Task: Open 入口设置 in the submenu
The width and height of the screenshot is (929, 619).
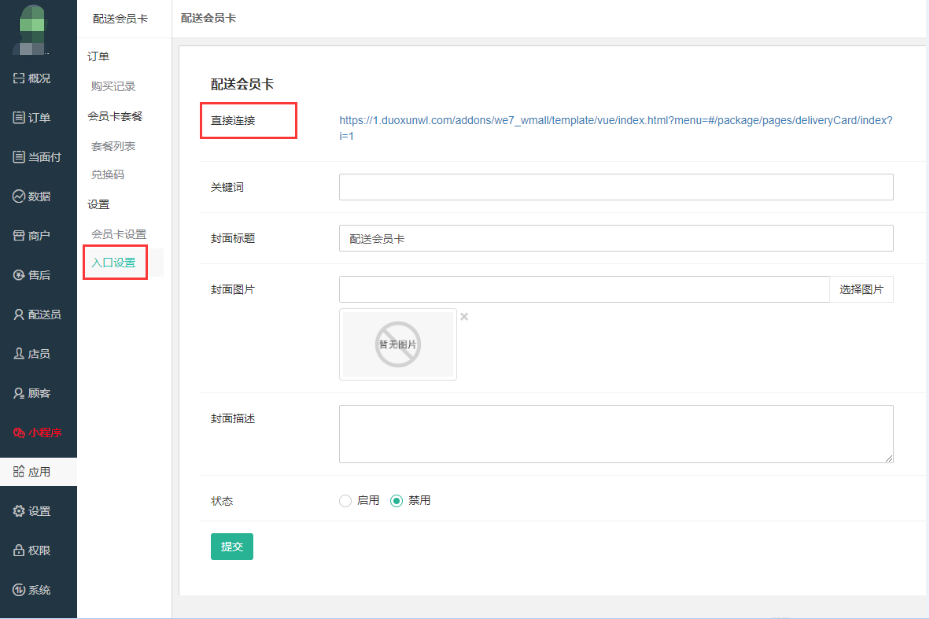Action: 113,262
